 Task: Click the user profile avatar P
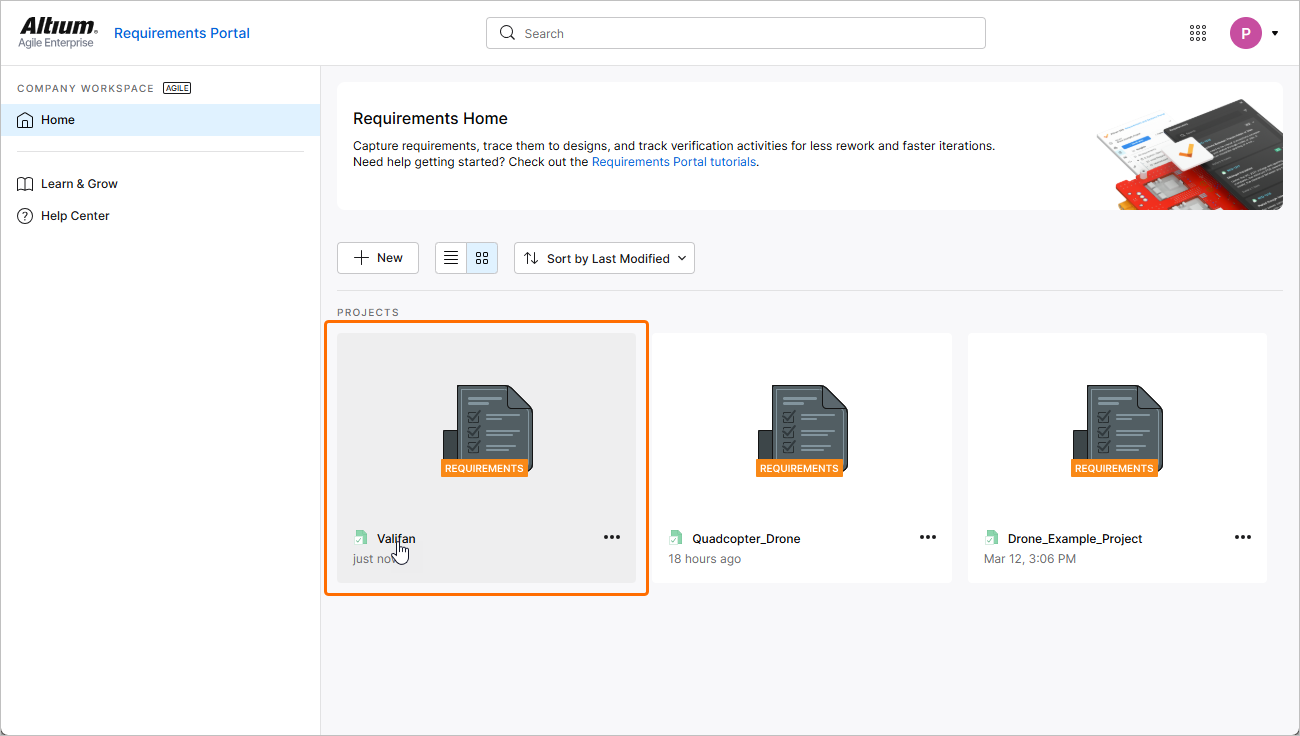point(1245,33)
